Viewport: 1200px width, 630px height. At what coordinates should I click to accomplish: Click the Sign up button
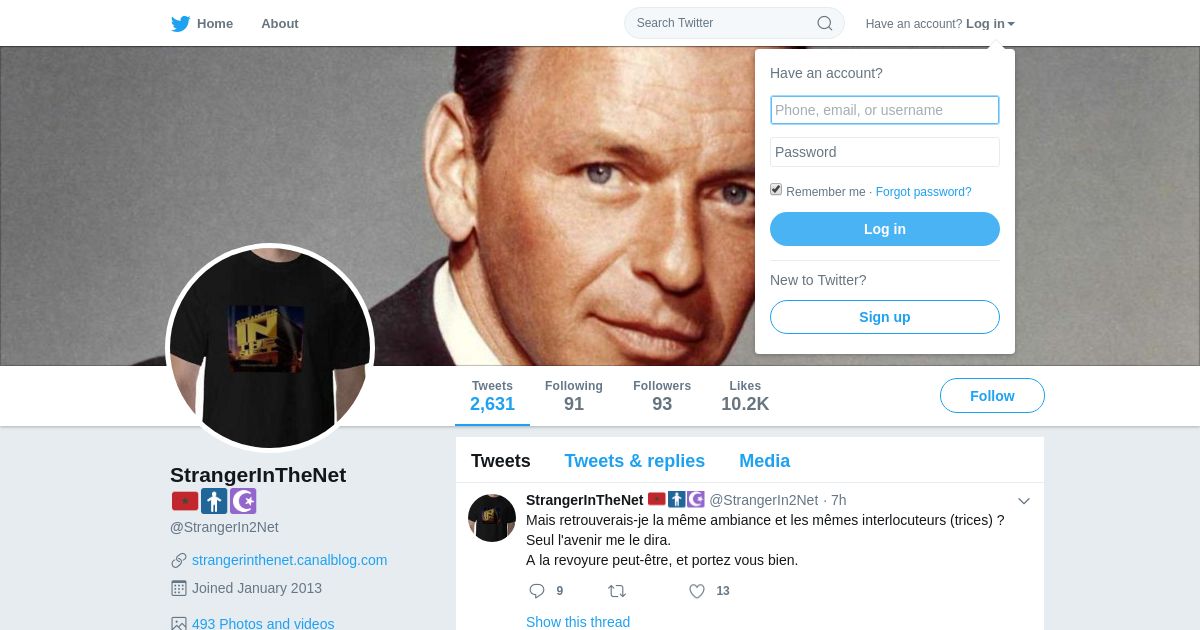[x=885, y=317]
